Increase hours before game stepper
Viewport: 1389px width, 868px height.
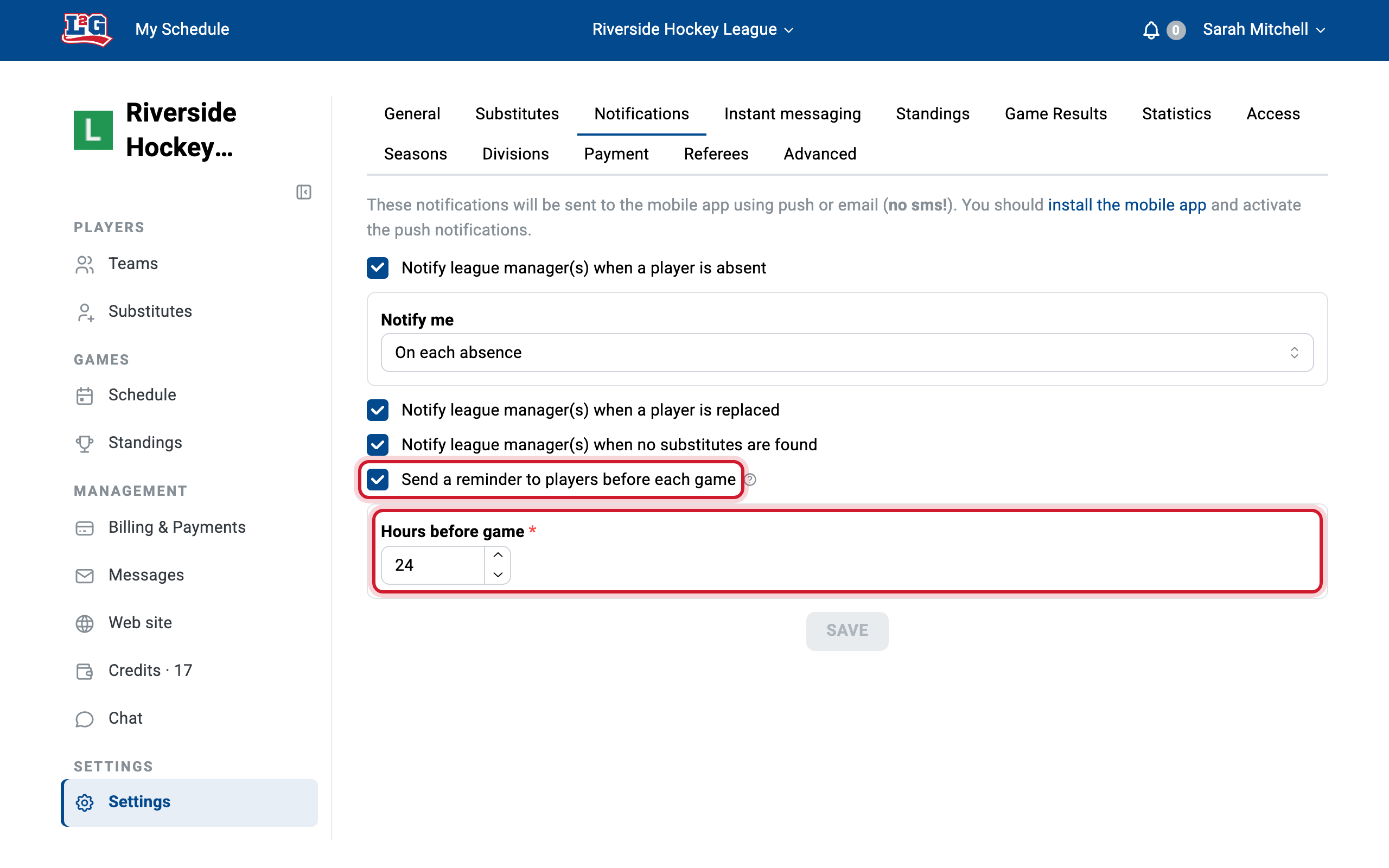[498, 555]
